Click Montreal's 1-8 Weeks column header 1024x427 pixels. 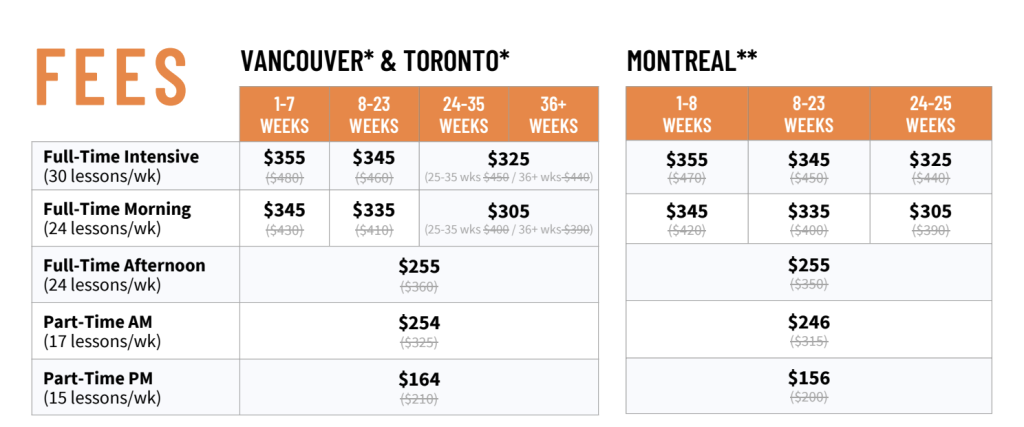pos(687,114)
